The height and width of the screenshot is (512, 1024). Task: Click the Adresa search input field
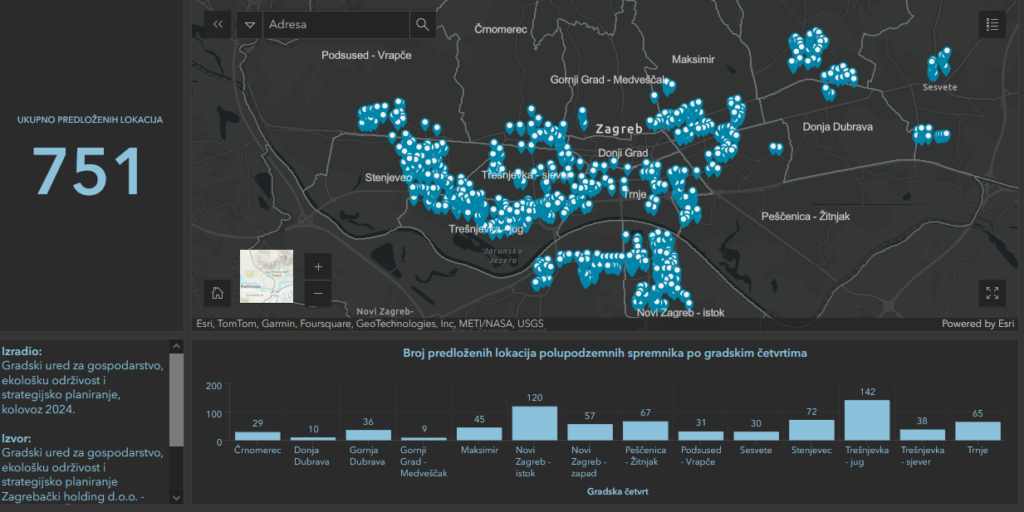(335, 25)
